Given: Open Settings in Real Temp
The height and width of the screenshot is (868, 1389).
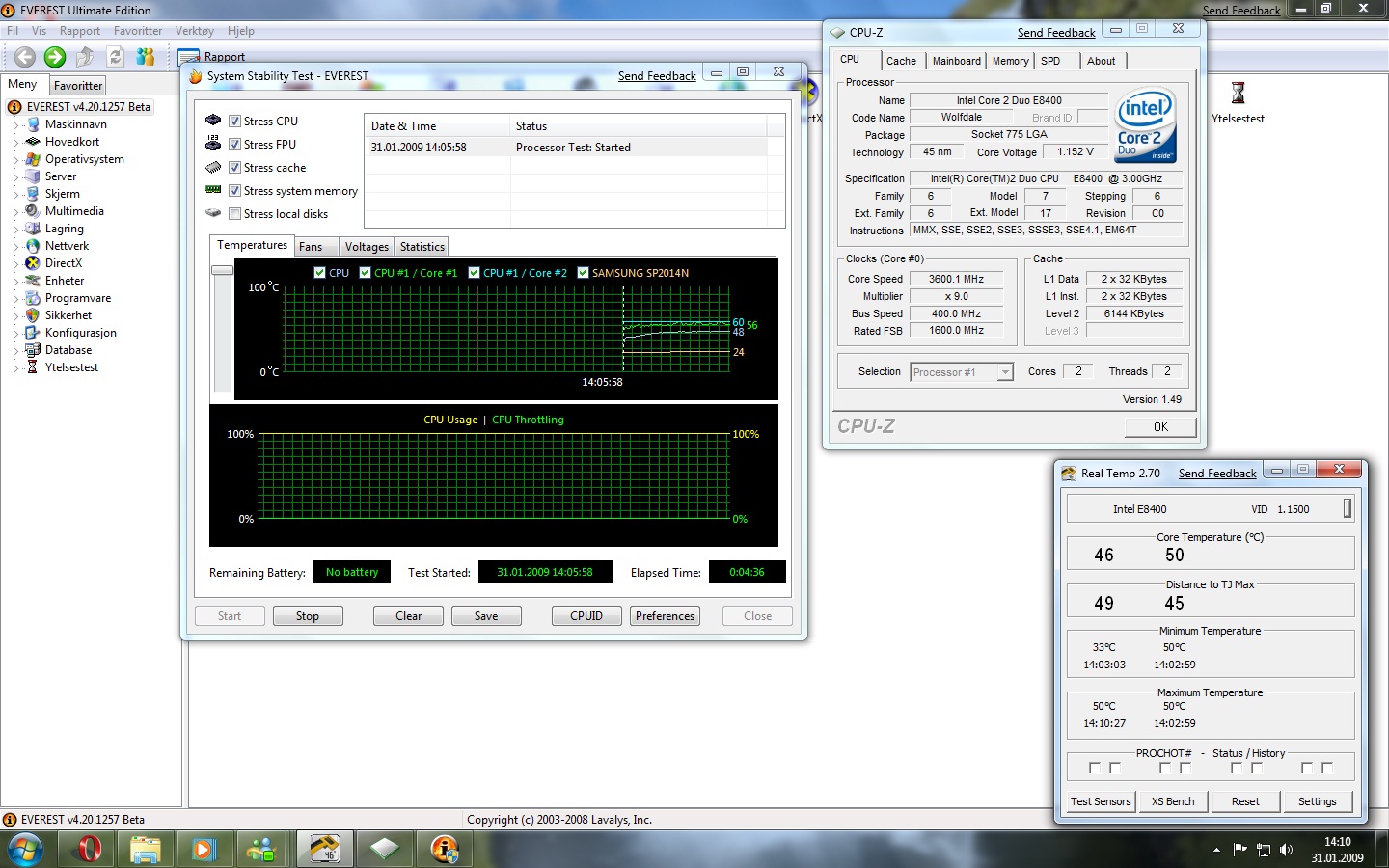Looking at the screenshot, I should [1318, 801].
